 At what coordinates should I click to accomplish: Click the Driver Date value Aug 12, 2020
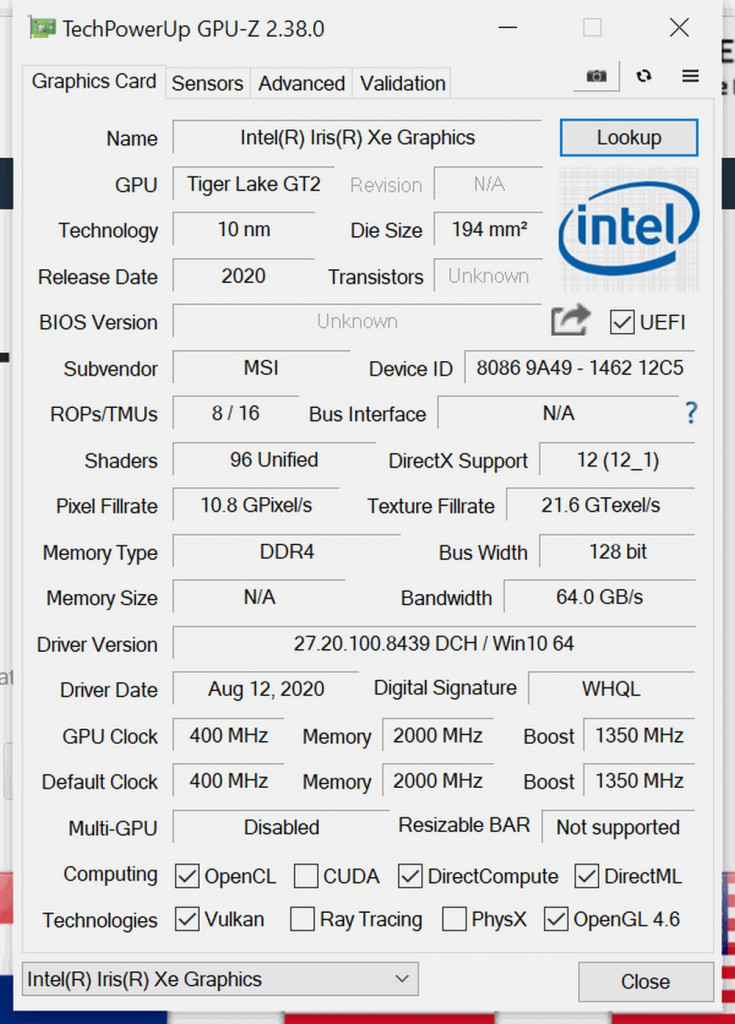pos(266,688)
